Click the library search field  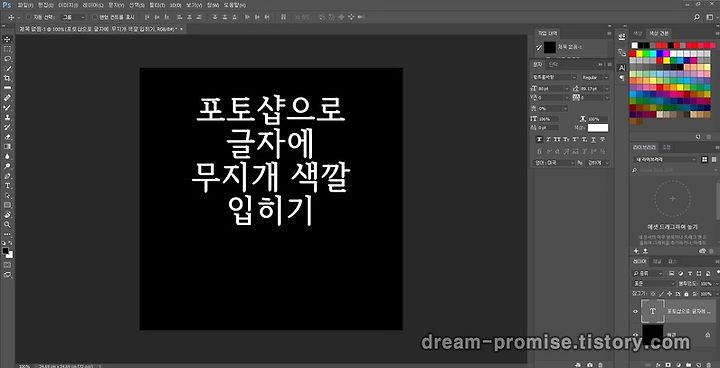[675, 170]
